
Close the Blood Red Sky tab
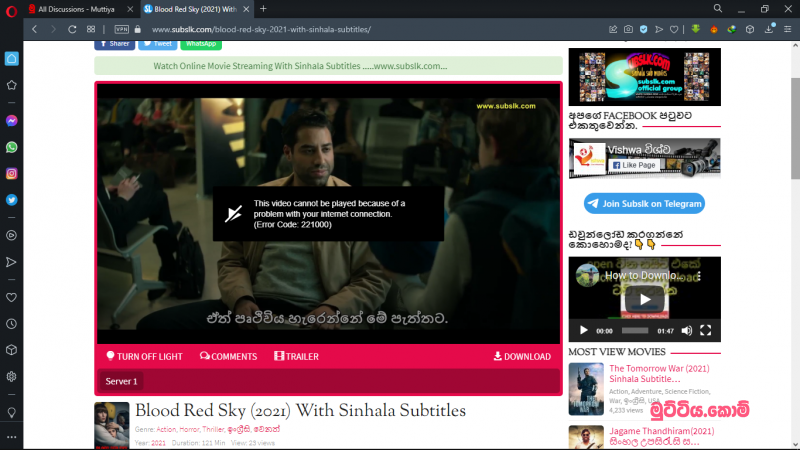tap(246, 9)
